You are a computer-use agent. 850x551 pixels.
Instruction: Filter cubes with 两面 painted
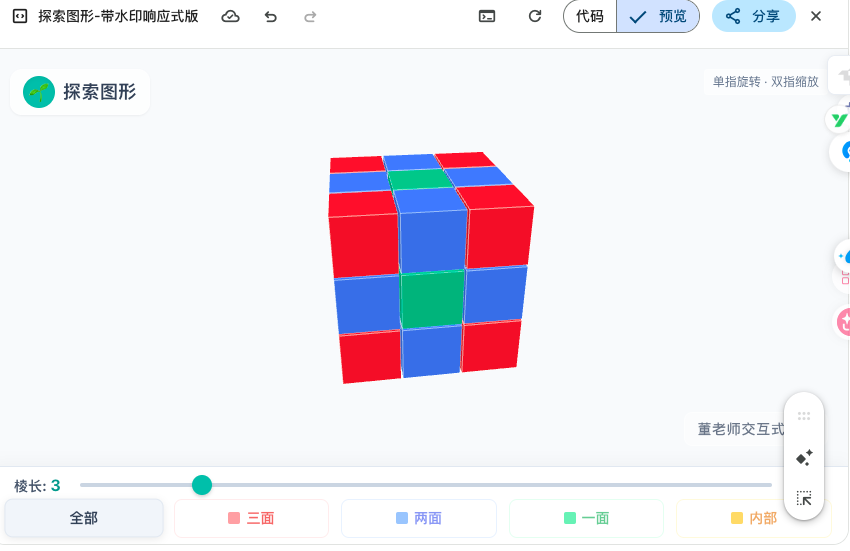(418, 518)
